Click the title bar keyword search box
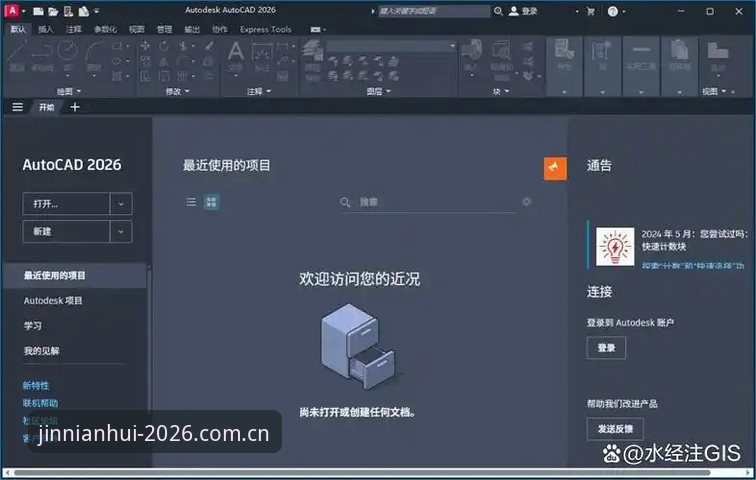 coord(434,11)
